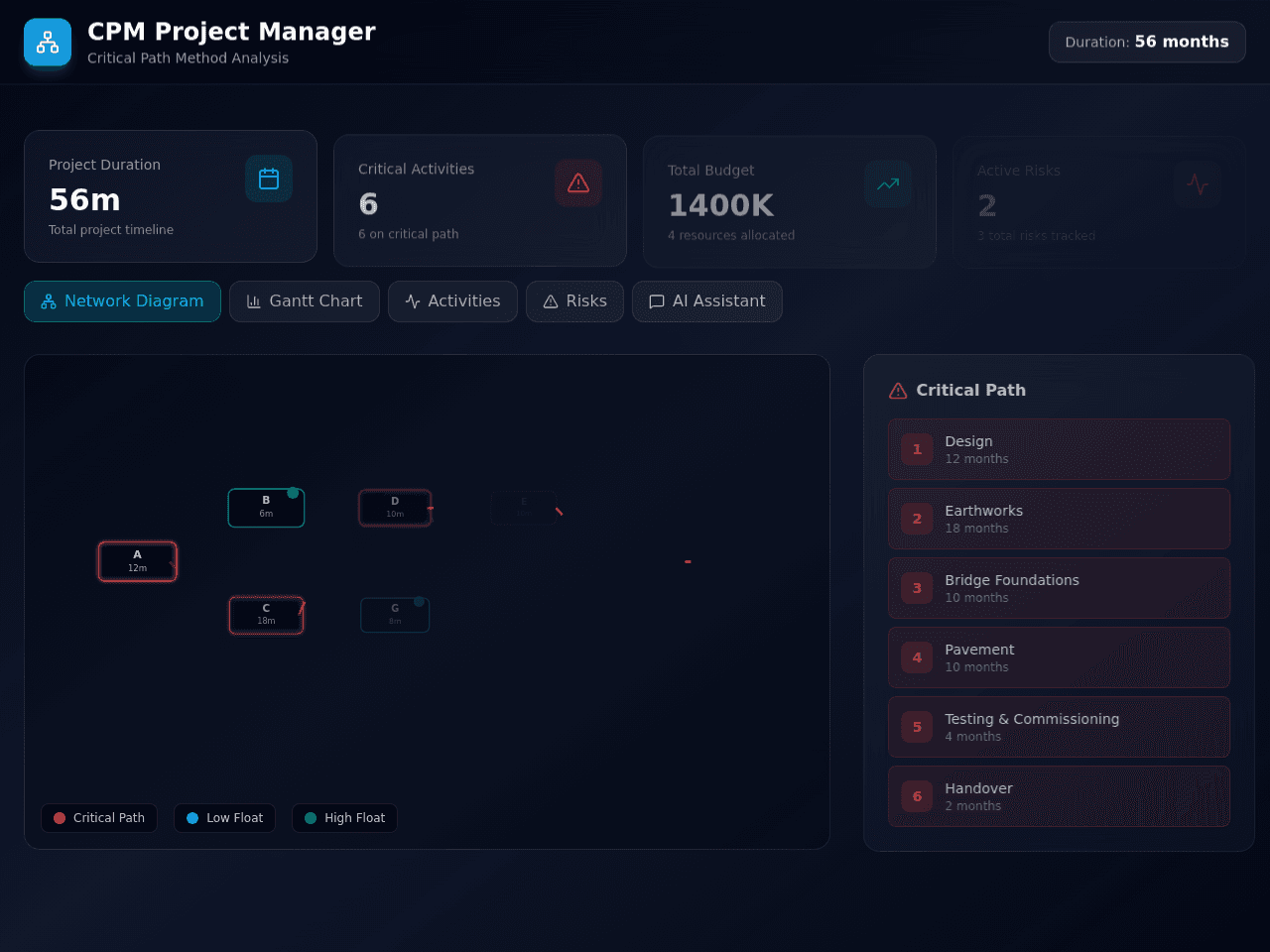Click the High Float legend label
Viewport: 1270px width, 952px height.
[x=354, y=818]
